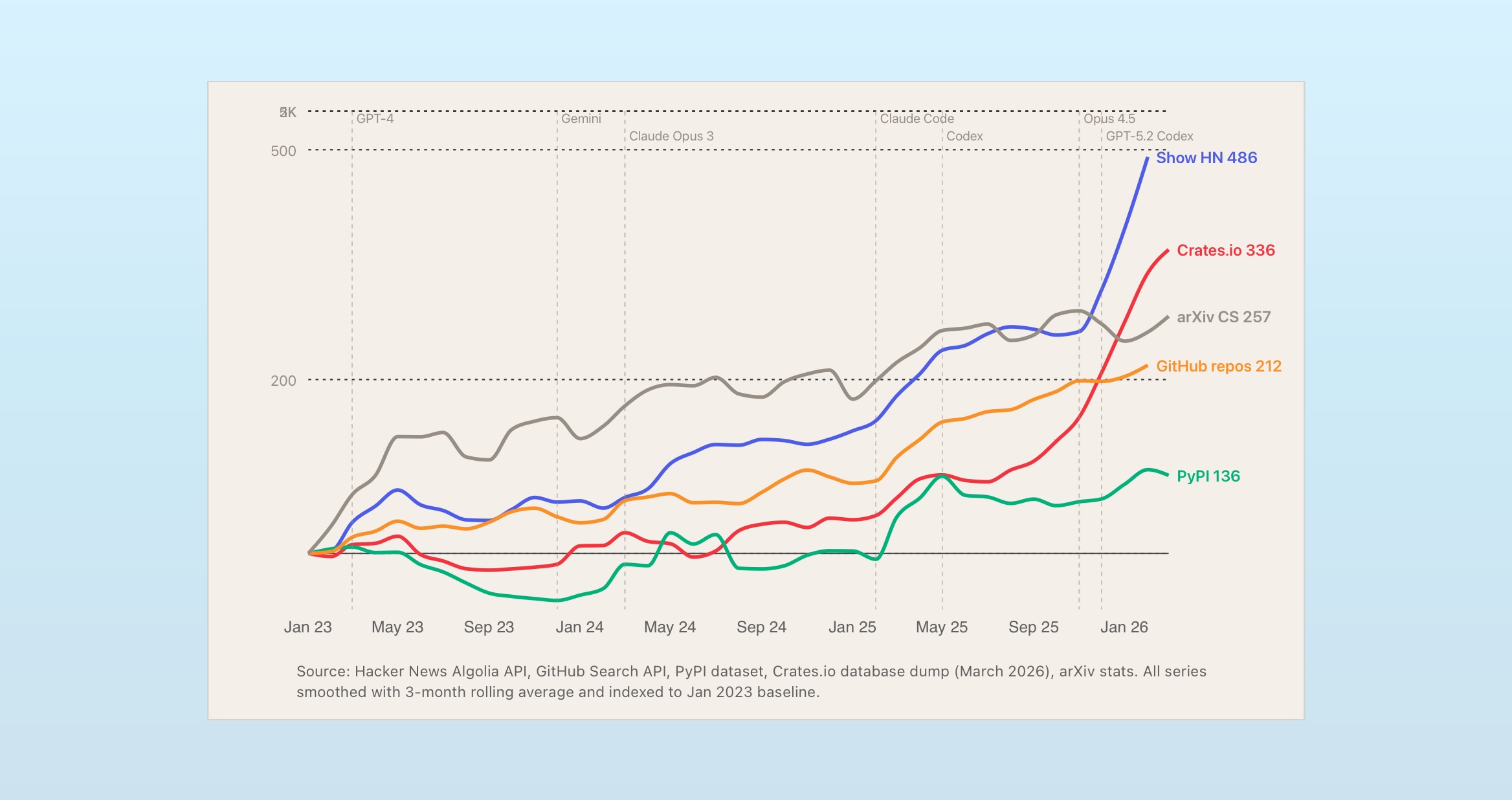Image resolution: width=1512 pixels, height=800 pixels.
Task: Click the Gemini event marker label
Action: click(581, 119)
